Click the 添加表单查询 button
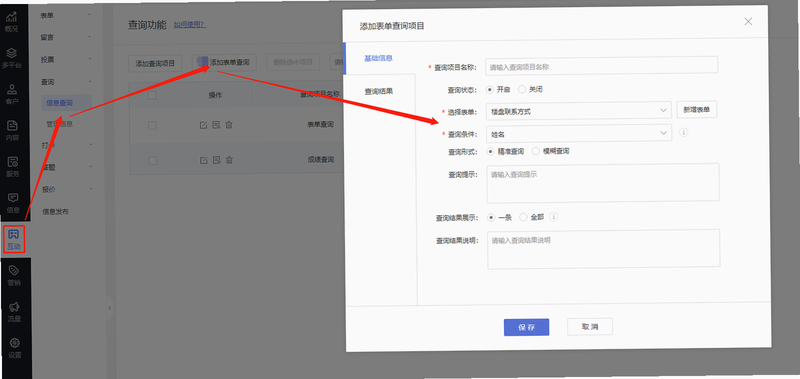The height and width of the screenshot is (379, 800). 224,62
